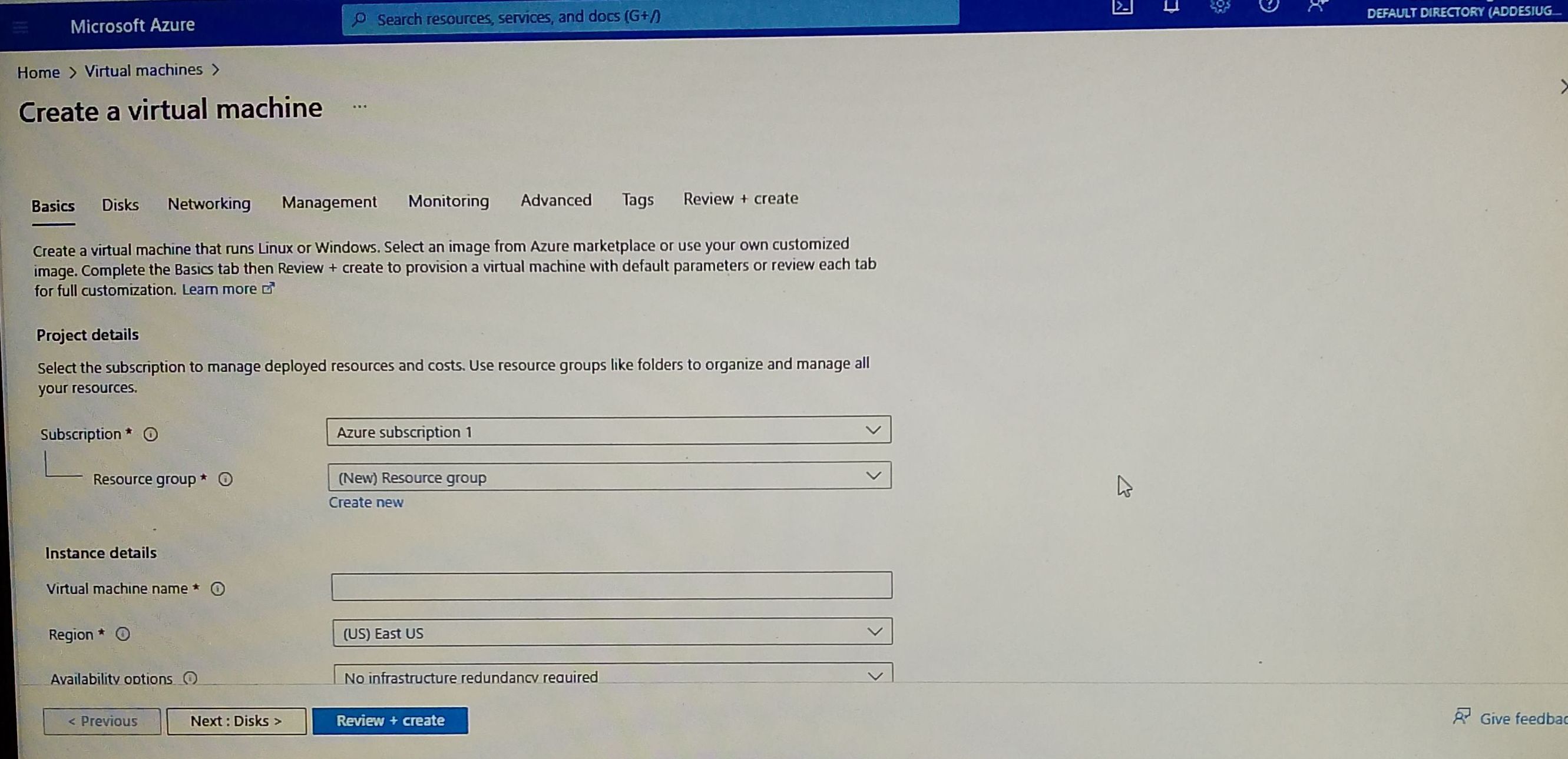Open the Region dropdown showing East US
The height and width of the screenshot is (759, 1568).
point(612,632)
